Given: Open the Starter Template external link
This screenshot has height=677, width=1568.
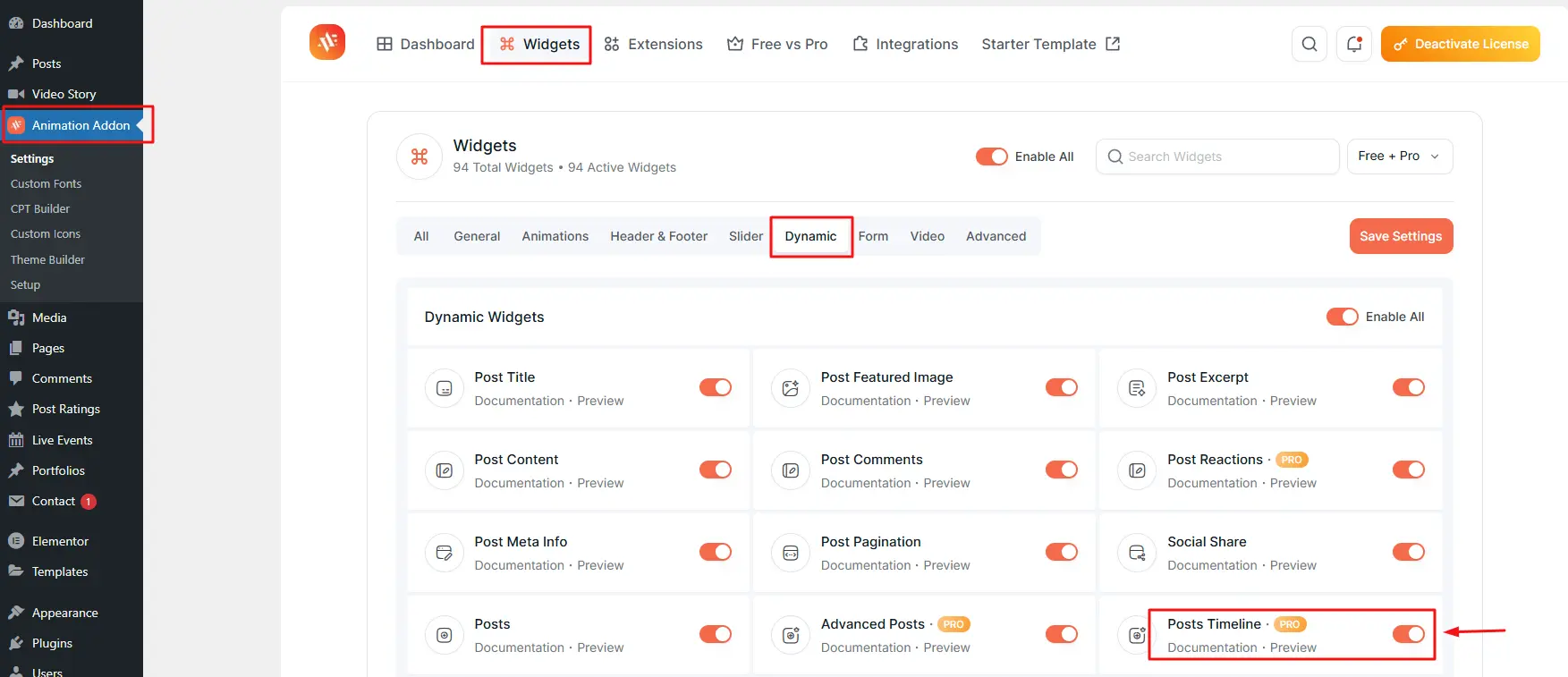Looking at the screenshot, I should (1051, 44).
